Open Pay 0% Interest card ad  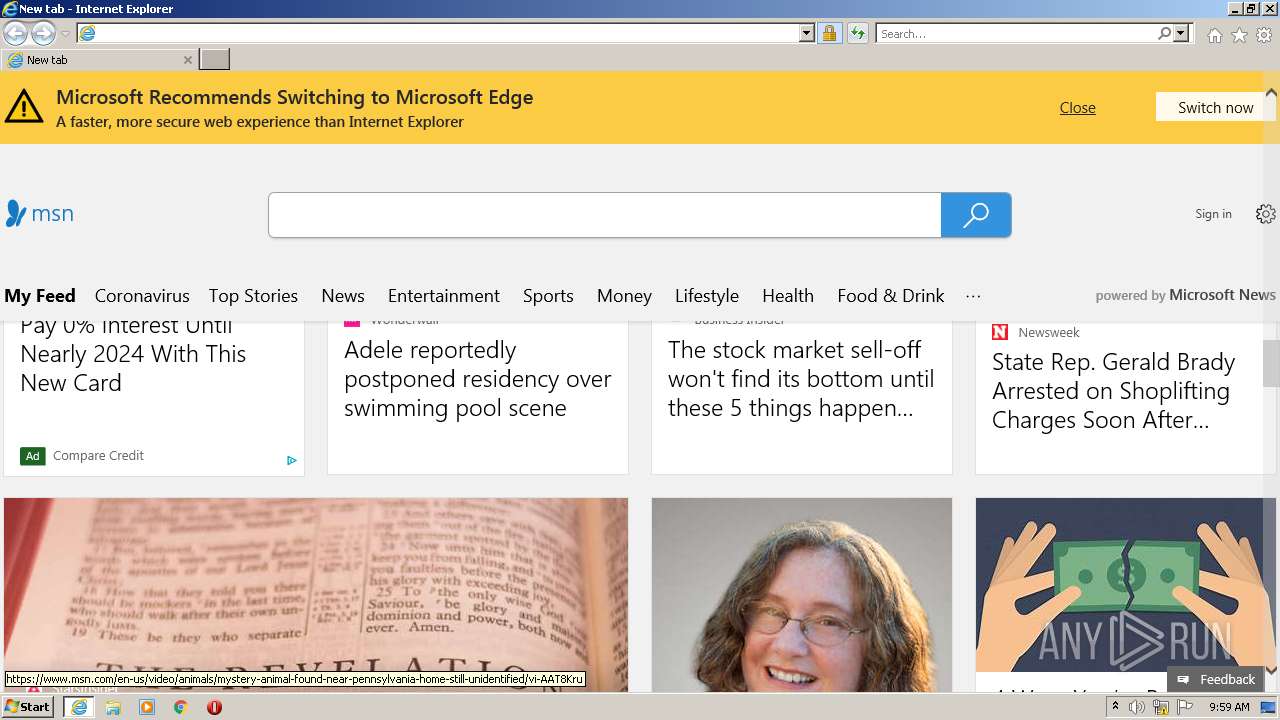pos(133,354)
